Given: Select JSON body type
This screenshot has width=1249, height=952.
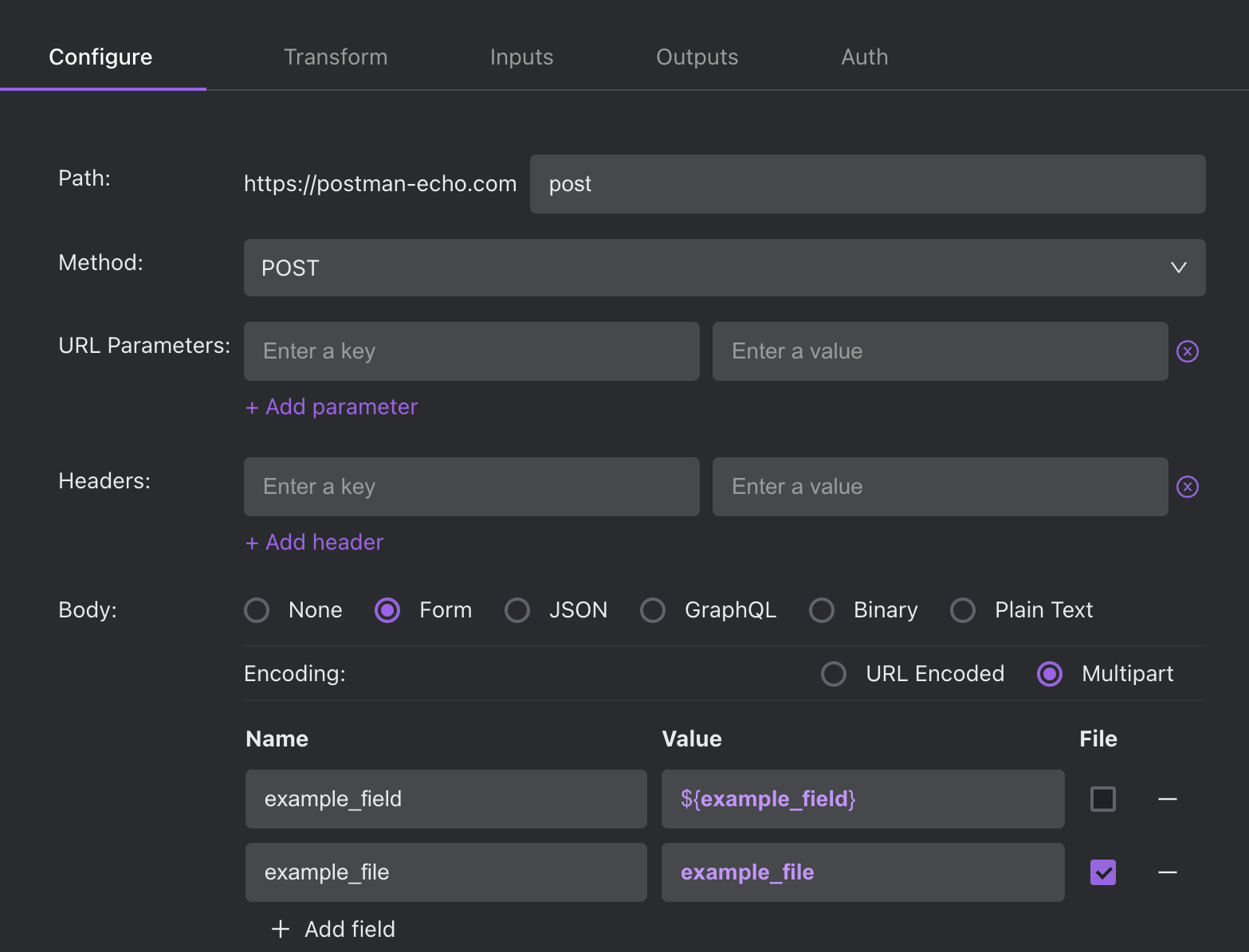Looking at the screenshot, I should (x=517, y=610).
